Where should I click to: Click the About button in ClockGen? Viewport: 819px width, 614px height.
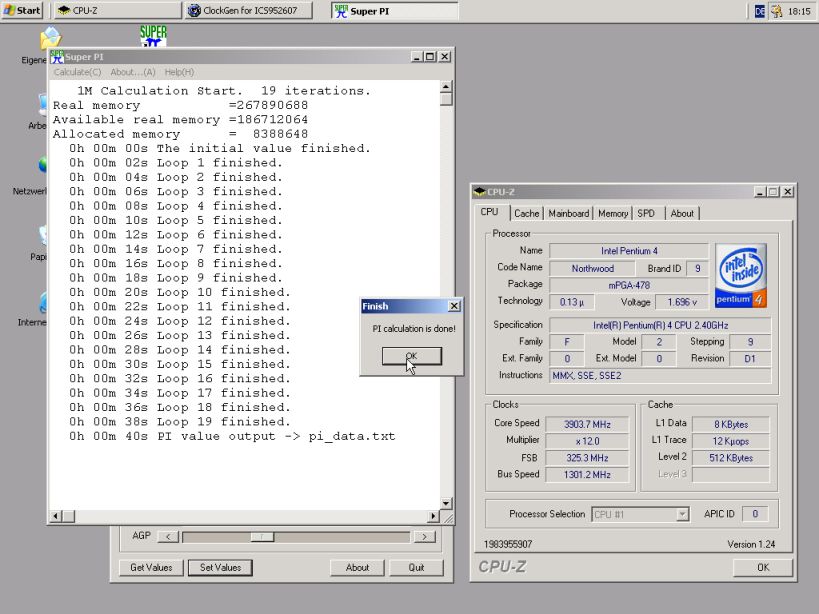pos(357,568)
